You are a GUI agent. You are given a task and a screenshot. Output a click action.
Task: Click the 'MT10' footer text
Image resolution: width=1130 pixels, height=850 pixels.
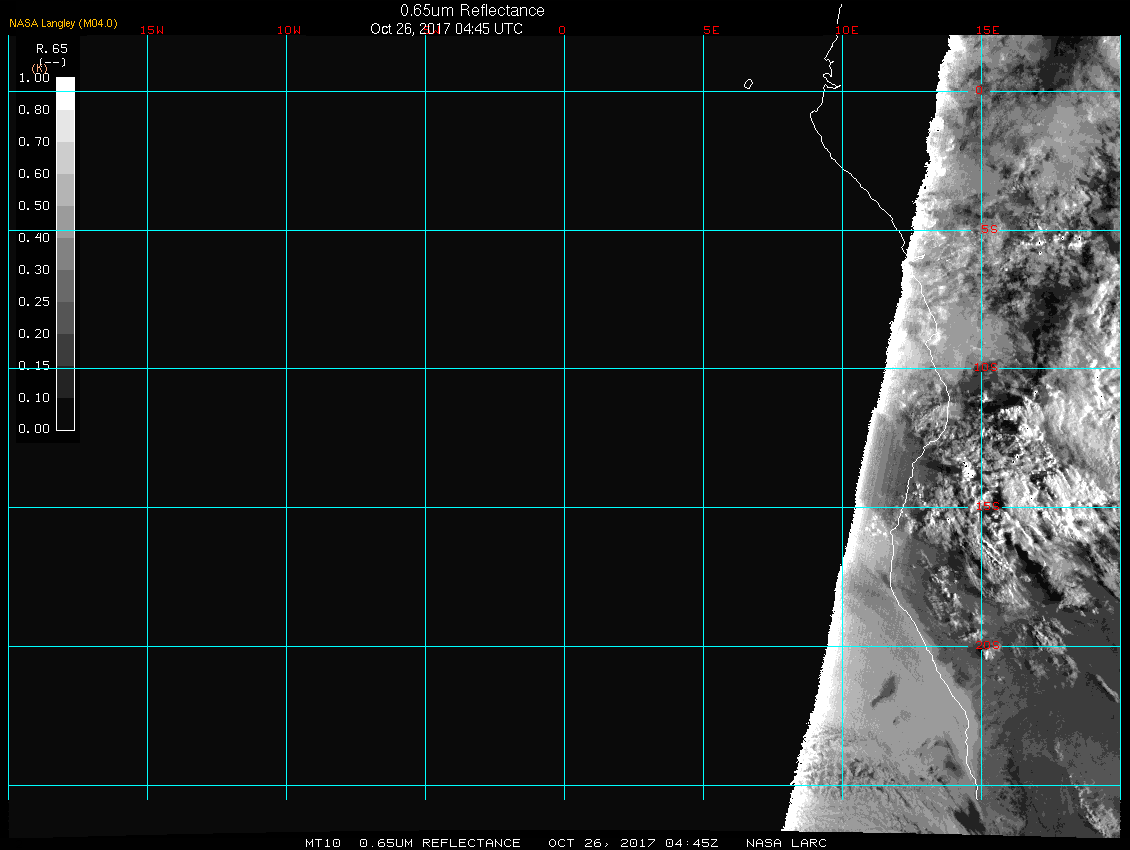point(324,843)
